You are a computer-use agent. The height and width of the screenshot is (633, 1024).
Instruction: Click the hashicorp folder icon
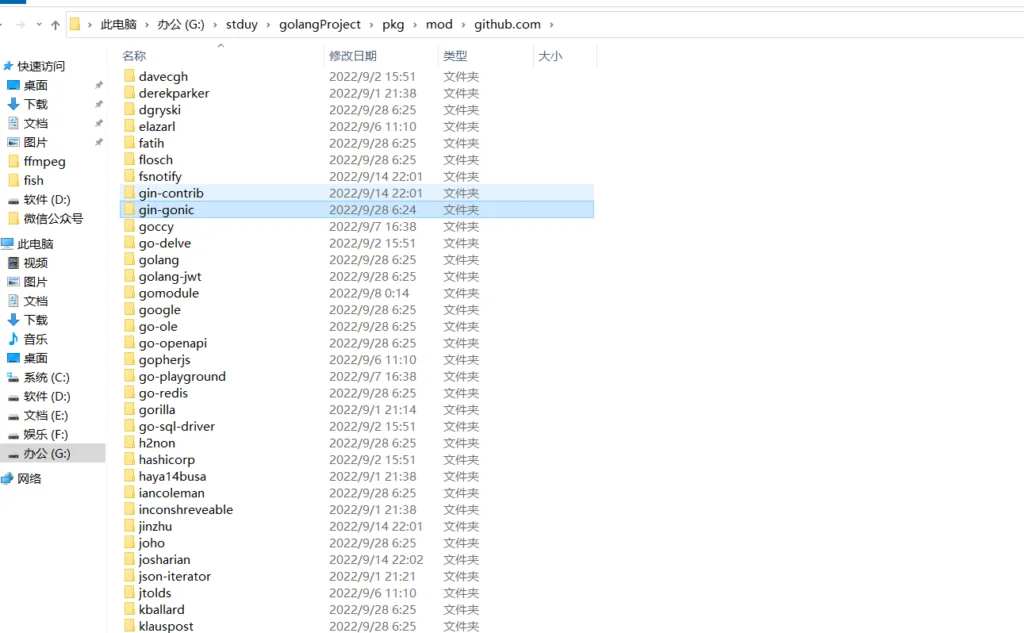click(129, 459)
